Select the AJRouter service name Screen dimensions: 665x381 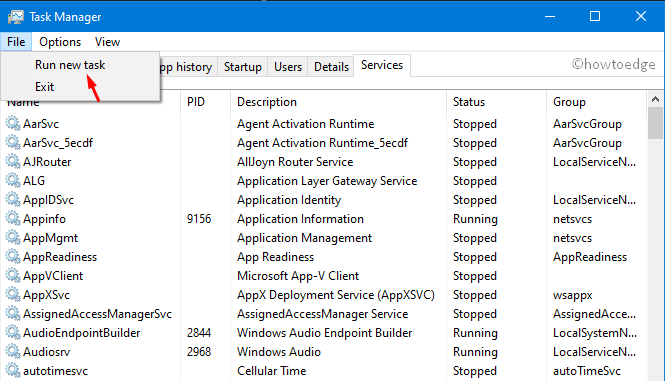point(47,162)
